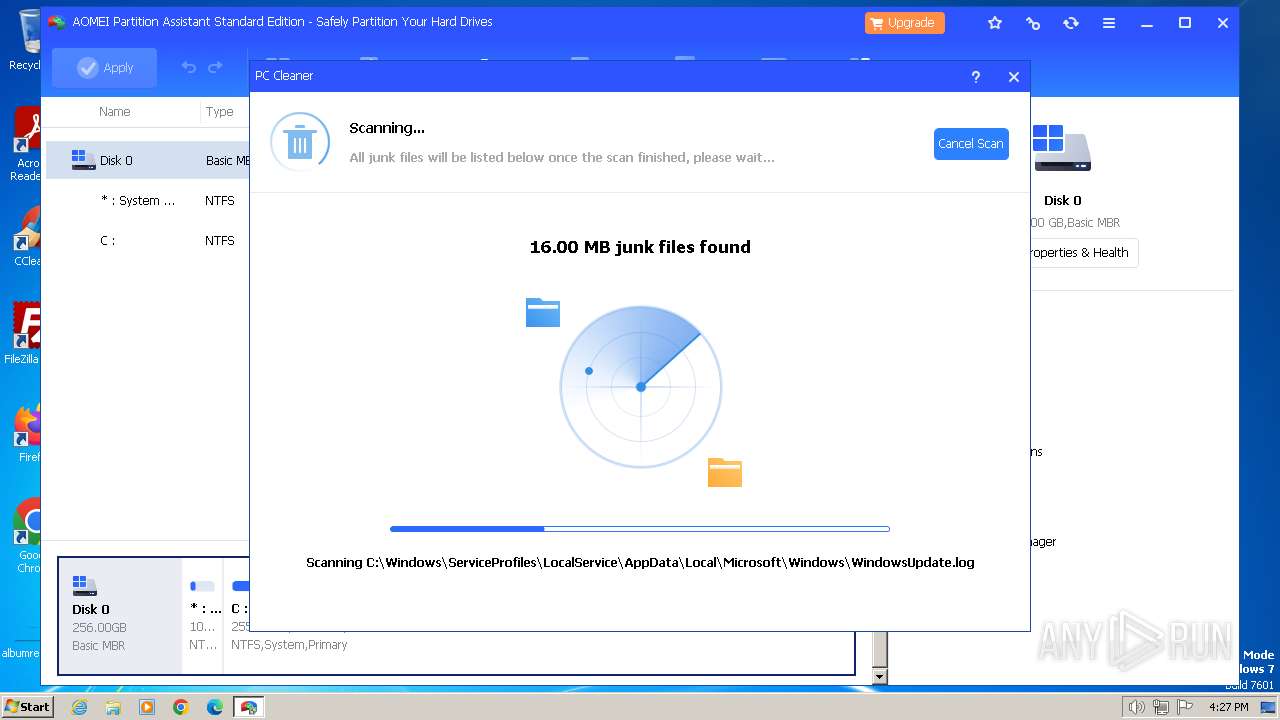Open Firefox desktop icon
Screen dimensions: 1280x720
coord(27,433)
